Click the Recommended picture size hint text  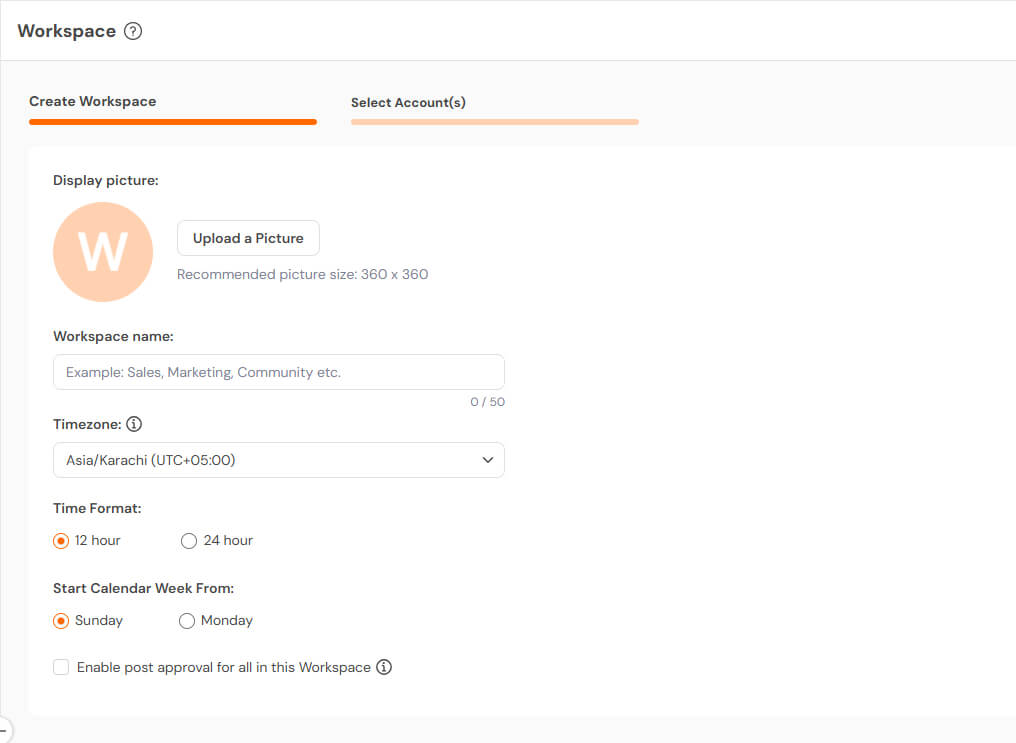pyautogui.click(x=302, y=274)
